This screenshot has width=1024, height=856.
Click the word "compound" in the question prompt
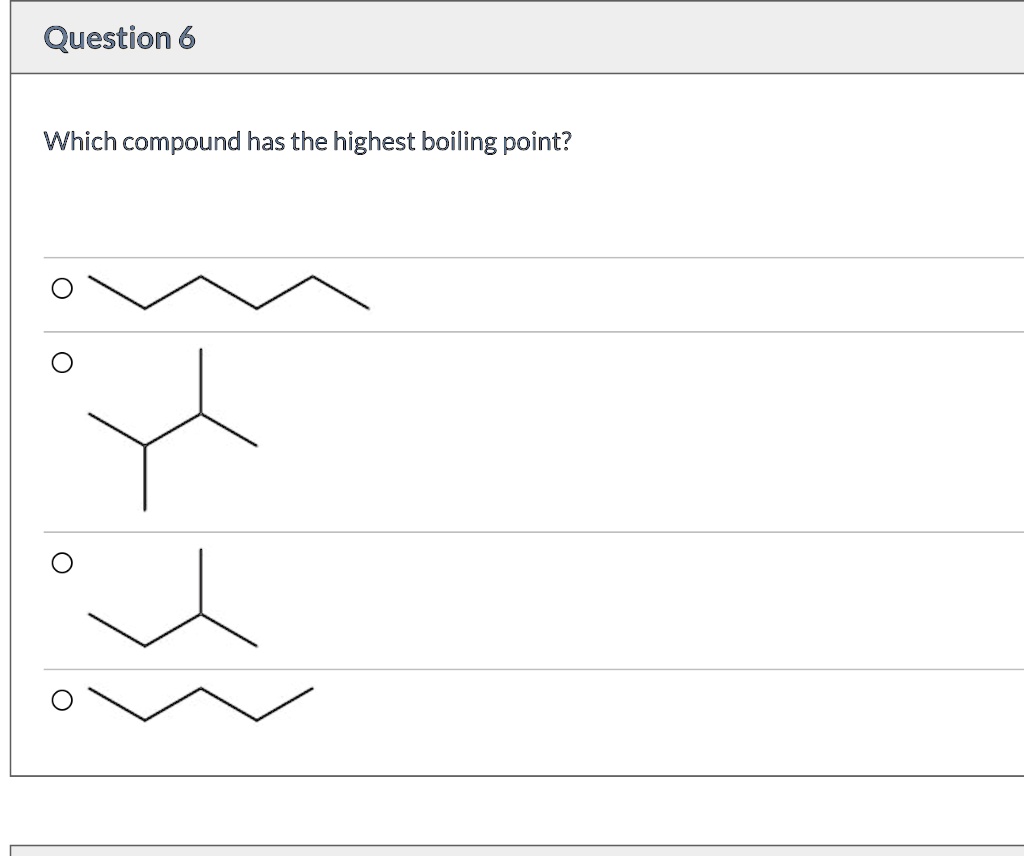[182, 142]
